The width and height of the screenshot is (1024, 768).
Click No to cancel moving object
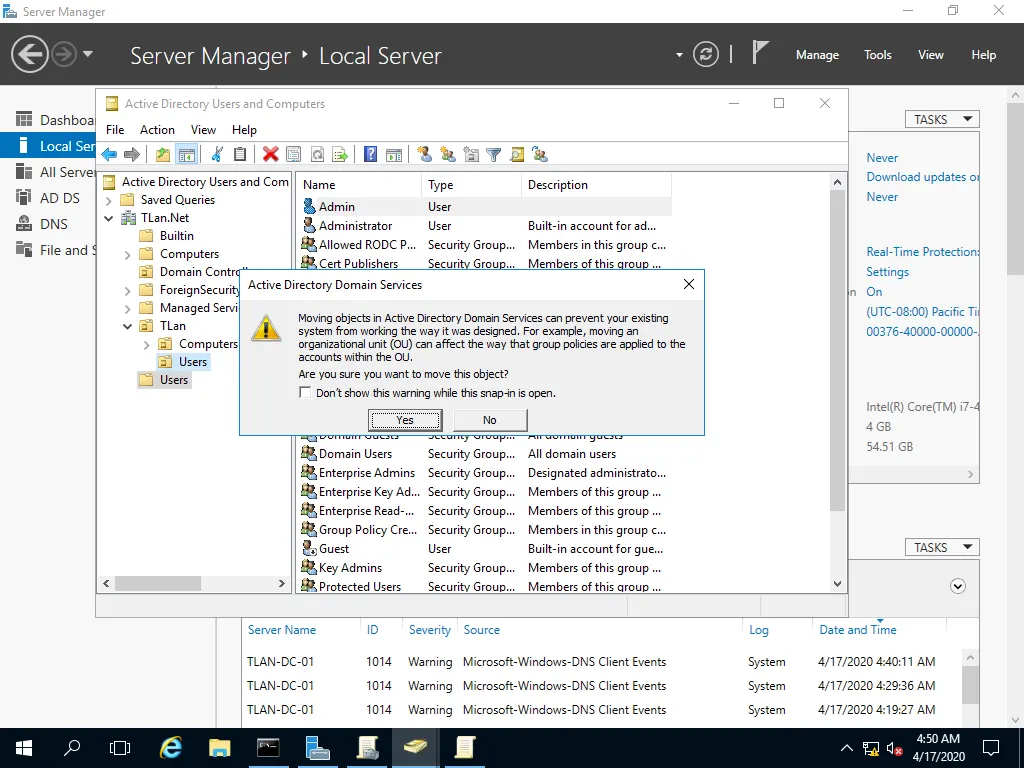click(x=490, y=420)
